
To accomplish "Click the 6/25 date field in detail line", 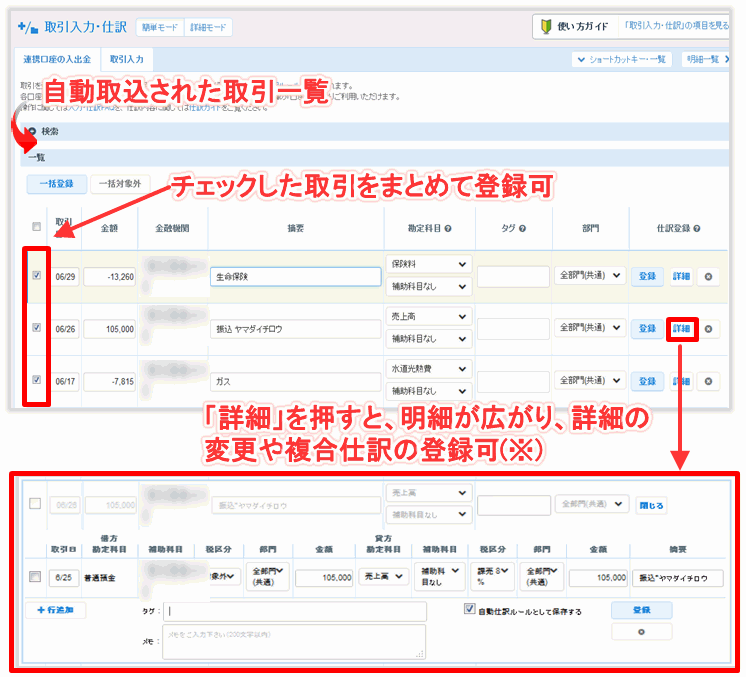I will click(x=64, y=578).
